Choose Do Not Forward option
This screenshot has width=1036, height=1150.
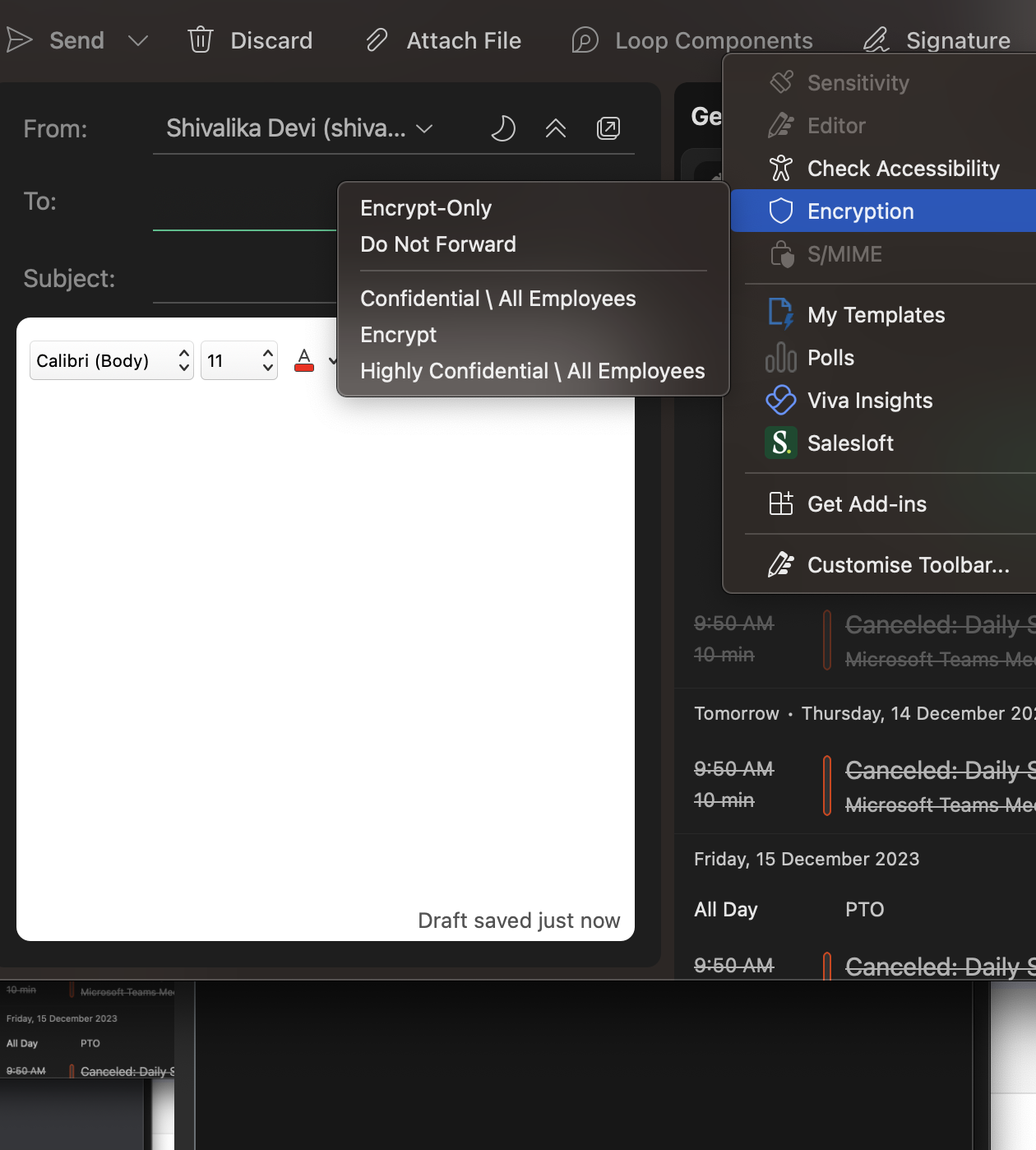coord(438,244)
